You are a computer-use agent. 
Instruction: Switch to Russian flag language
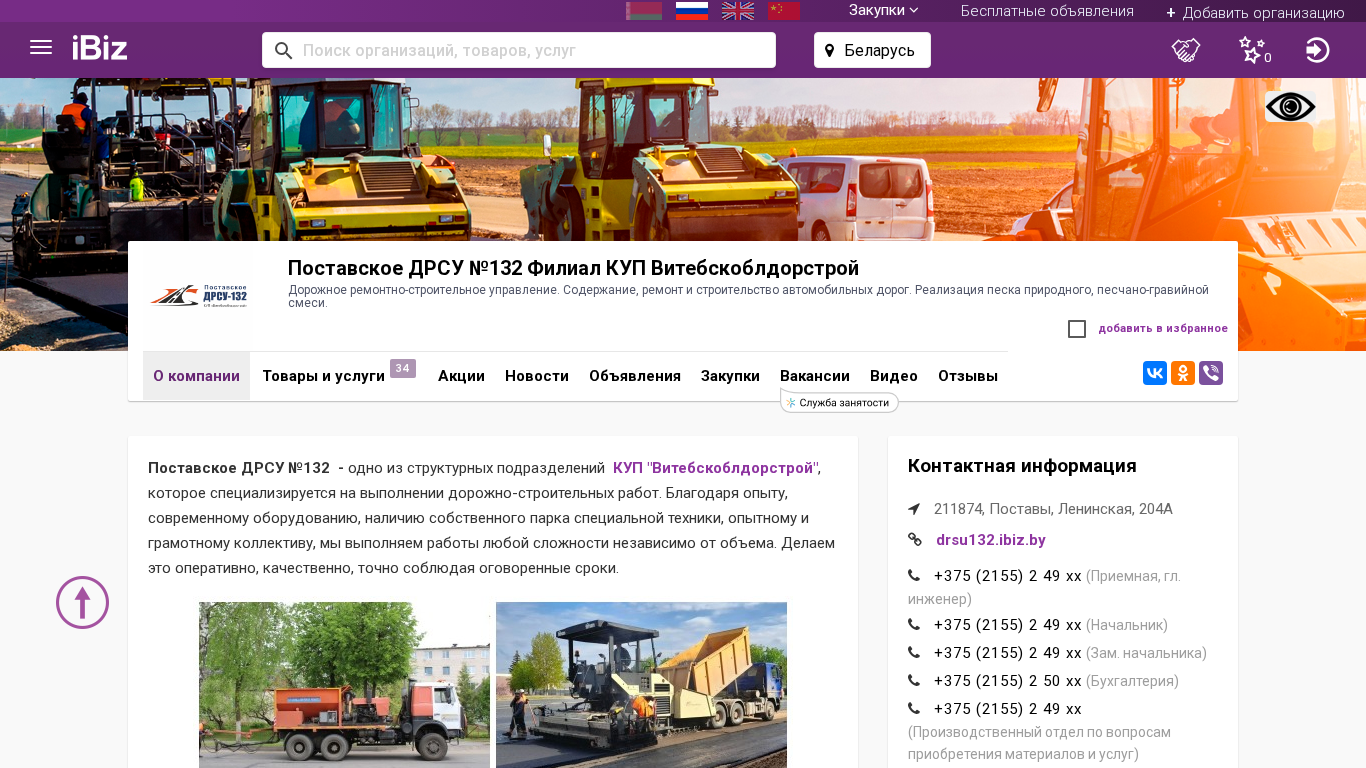pyautogui.click(x=692, y=11)
